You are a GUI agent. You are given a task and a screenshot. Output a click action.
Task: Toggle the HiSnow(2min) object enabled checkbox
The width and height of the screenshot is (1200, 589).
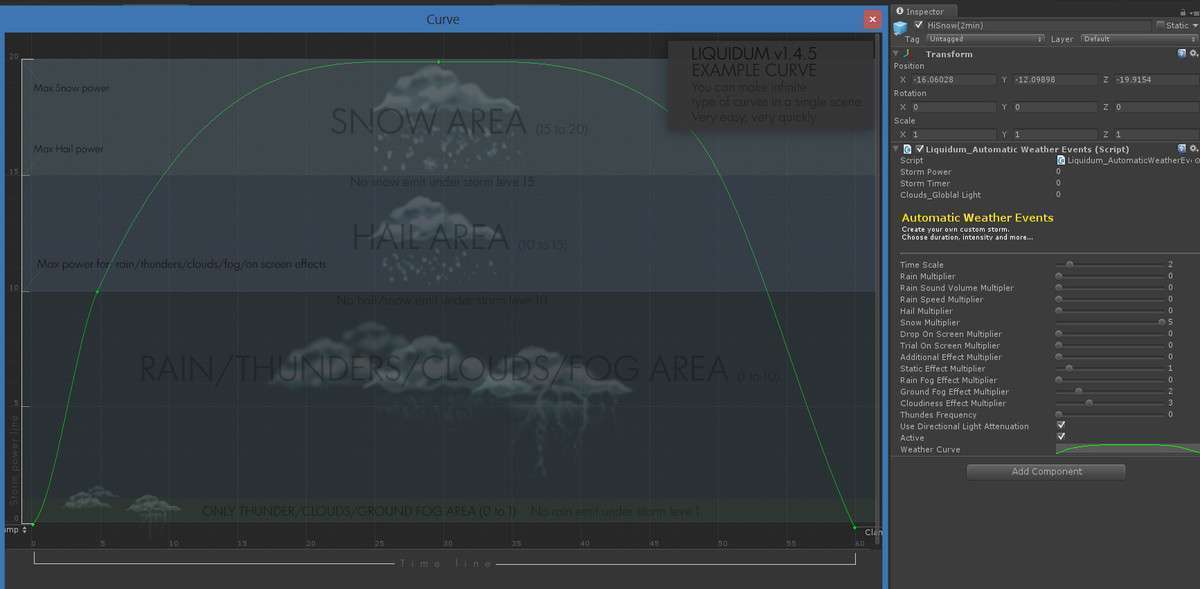[919, 25]
